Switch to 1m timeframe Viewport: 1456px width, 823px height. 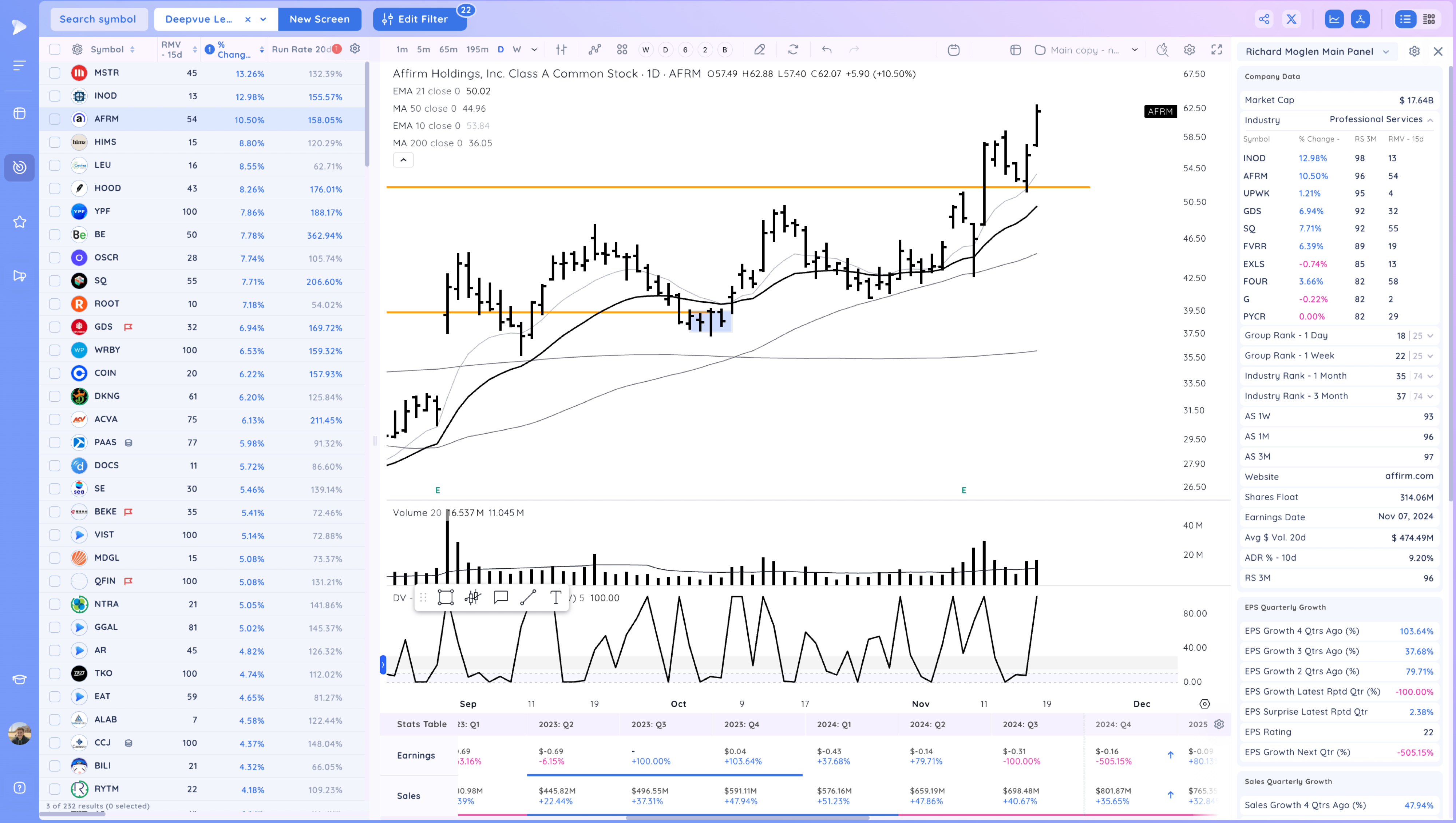pos(402,50)
